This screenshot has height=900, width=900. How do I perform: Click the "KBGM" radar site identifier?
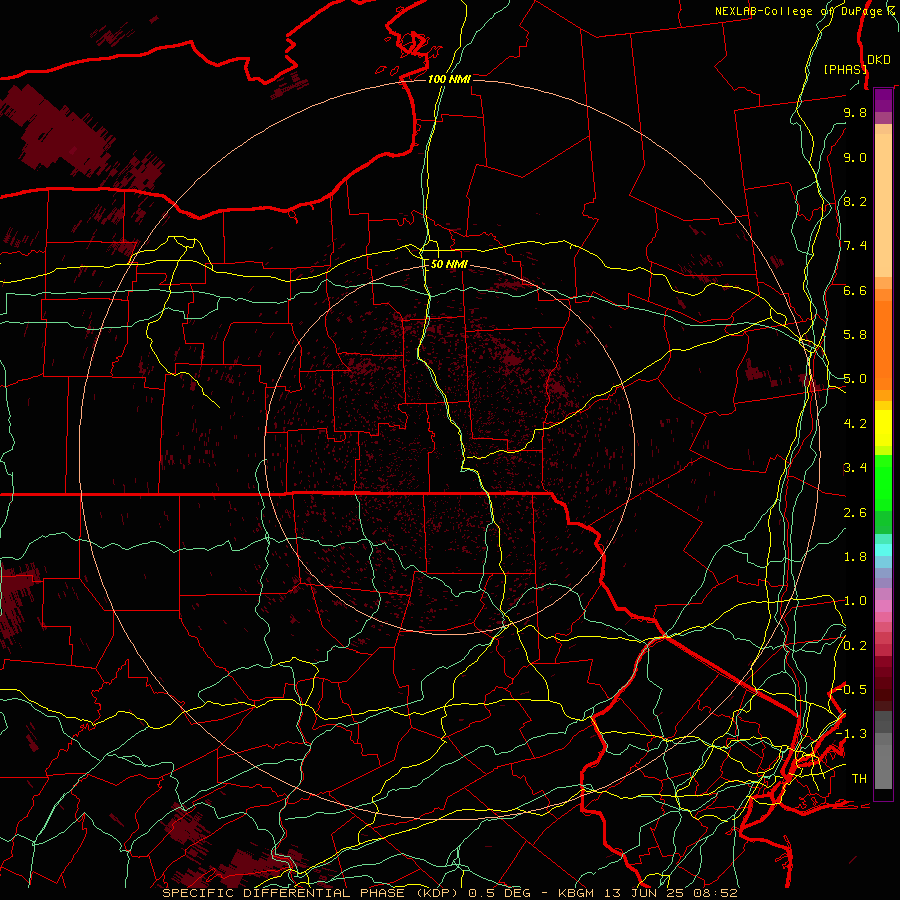[x=576, y=893]
